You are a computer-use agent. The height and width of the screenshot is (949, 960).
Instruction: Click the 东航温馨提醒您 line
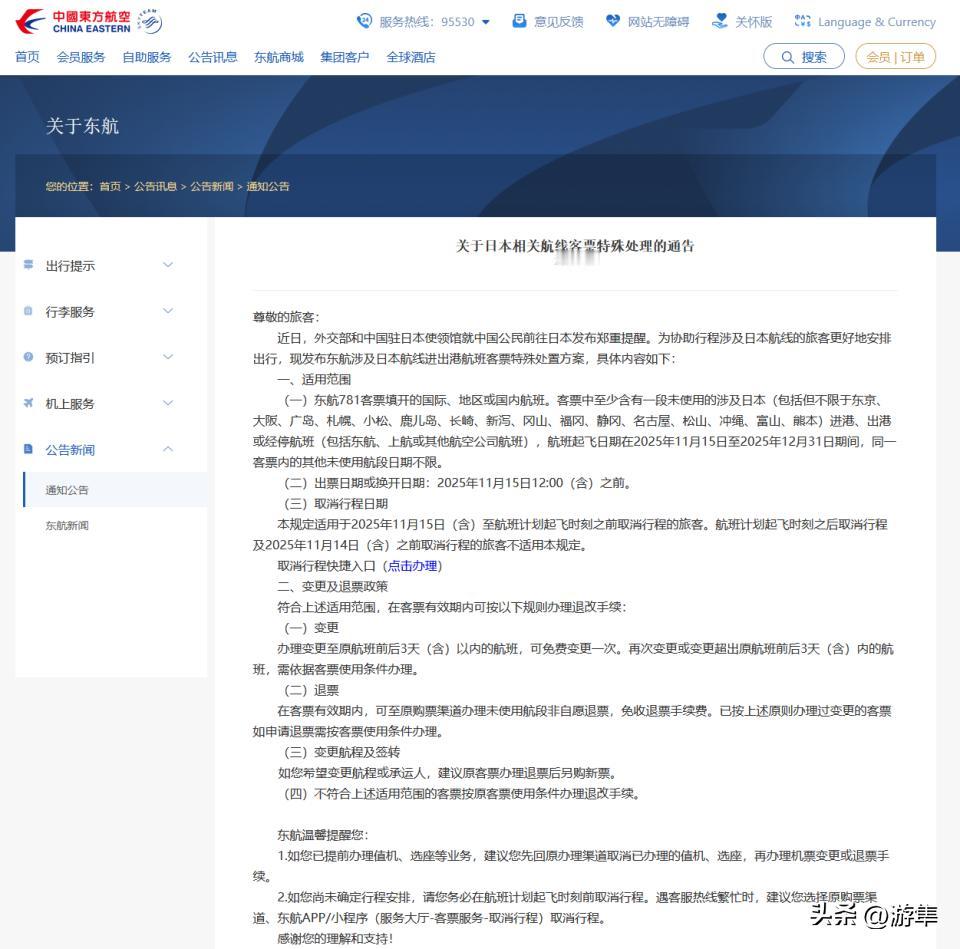coord(323,835)
